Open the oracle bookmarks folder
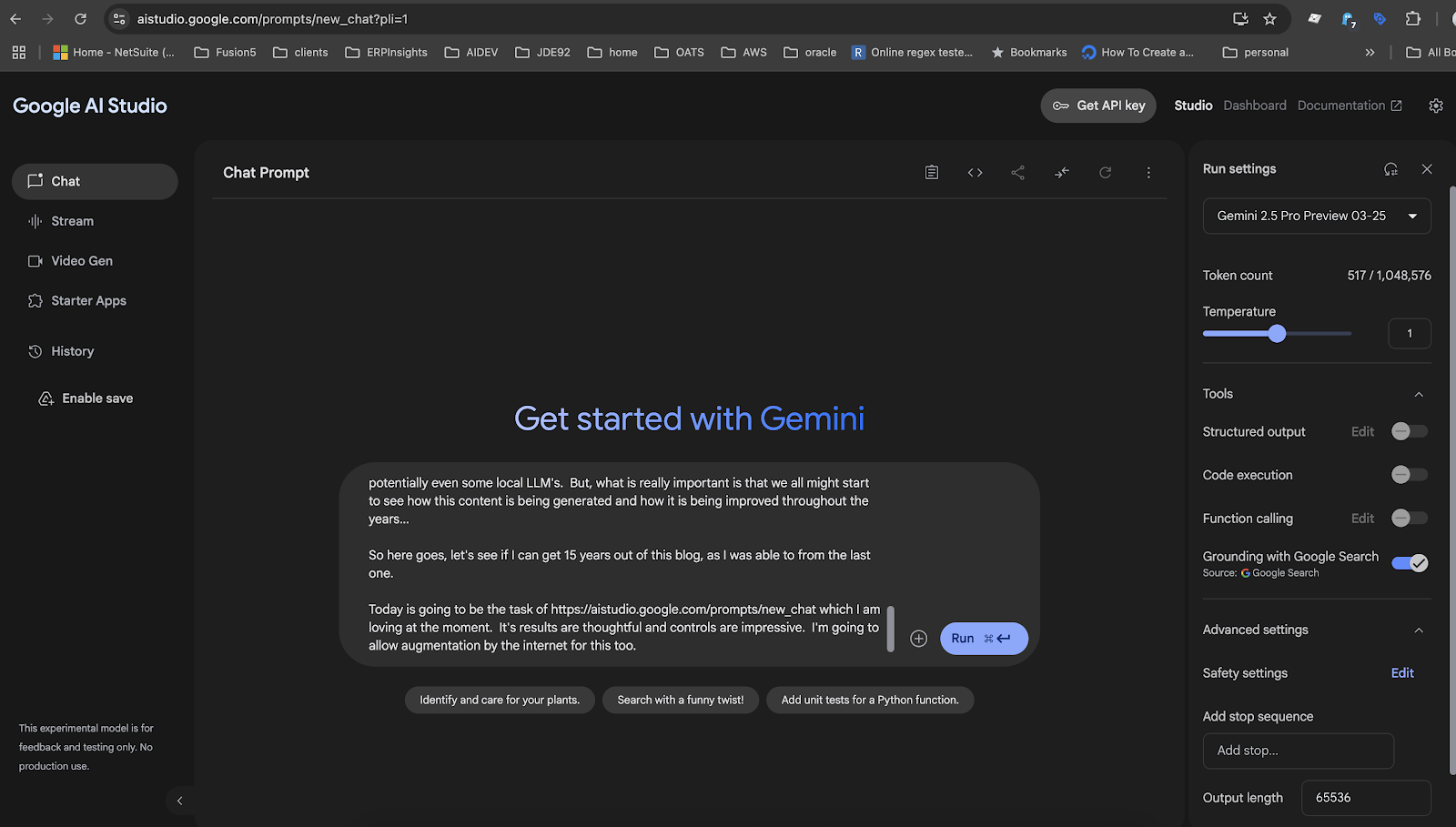 [x=810, y=52]
